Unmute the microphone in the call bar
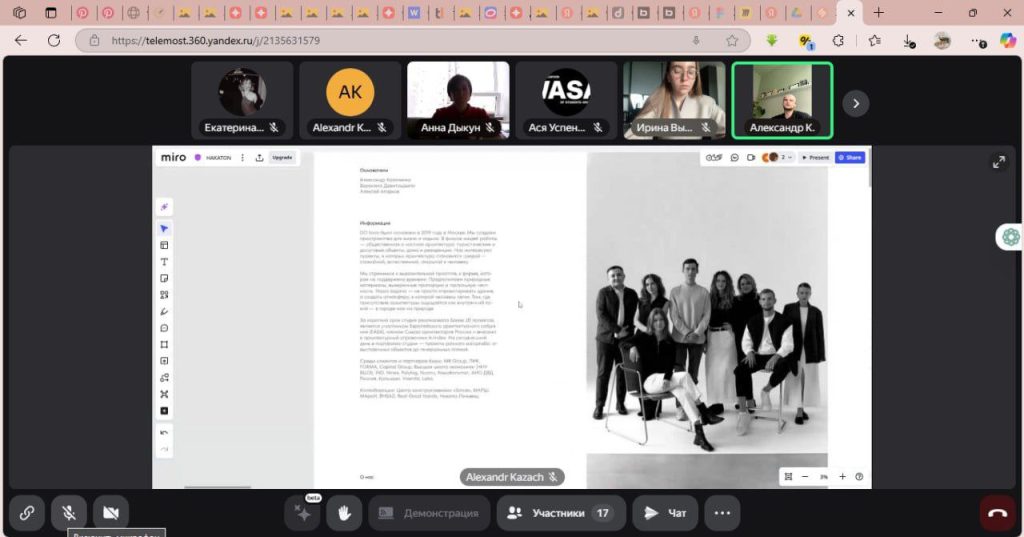The image size is (1024, 537). pyautogui.click(x=69, y=513)
